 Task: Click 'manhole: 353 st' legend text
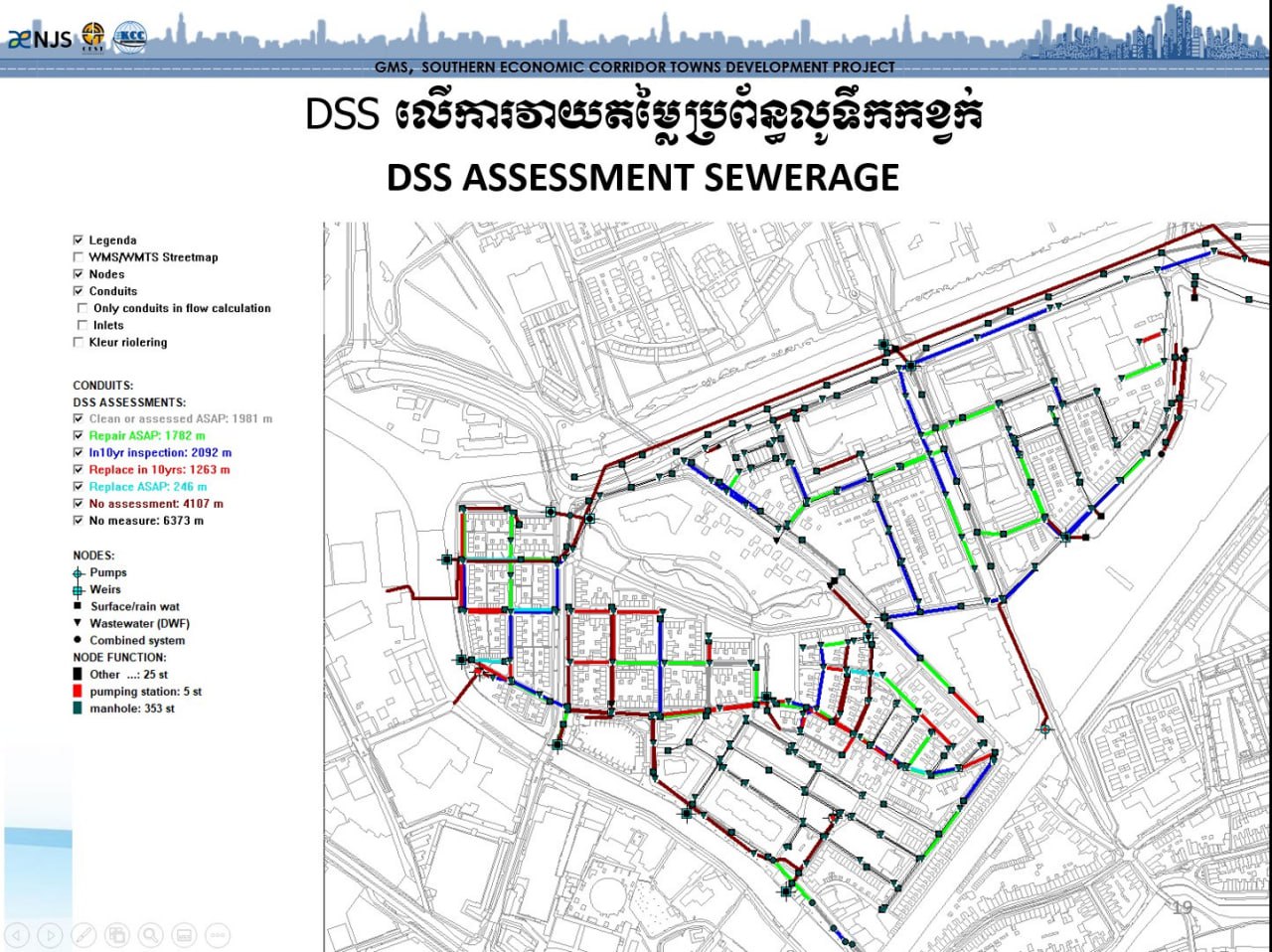pyautogui.click(x=132, y=709)
